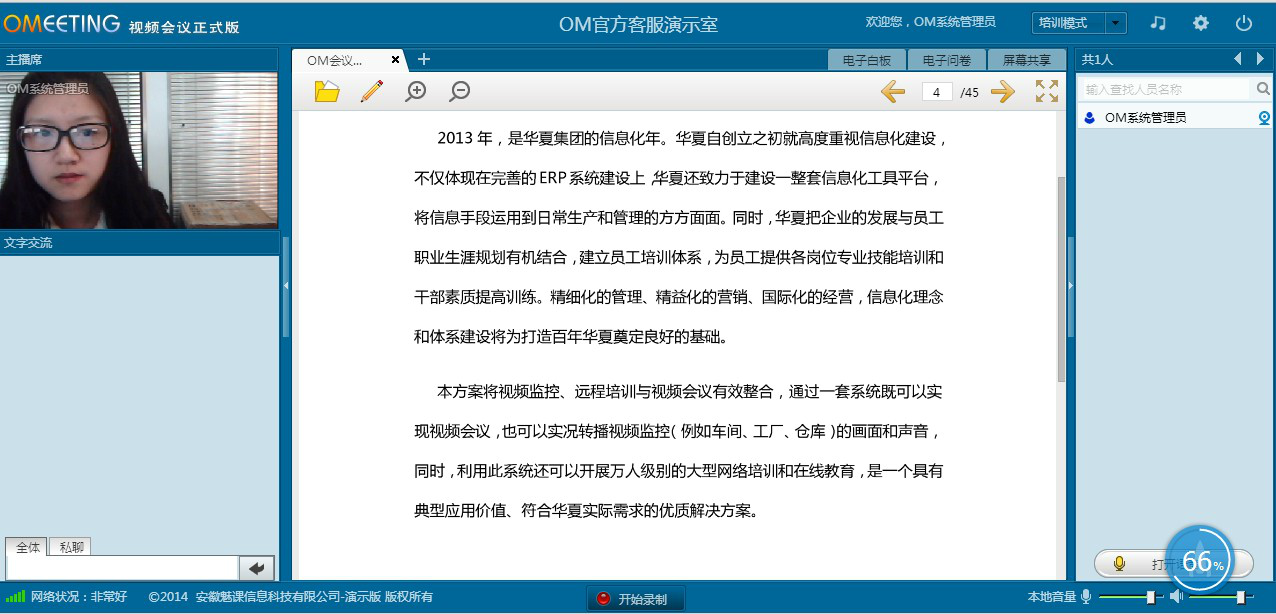Click the search magnifier for attendees

point(1263,89)
